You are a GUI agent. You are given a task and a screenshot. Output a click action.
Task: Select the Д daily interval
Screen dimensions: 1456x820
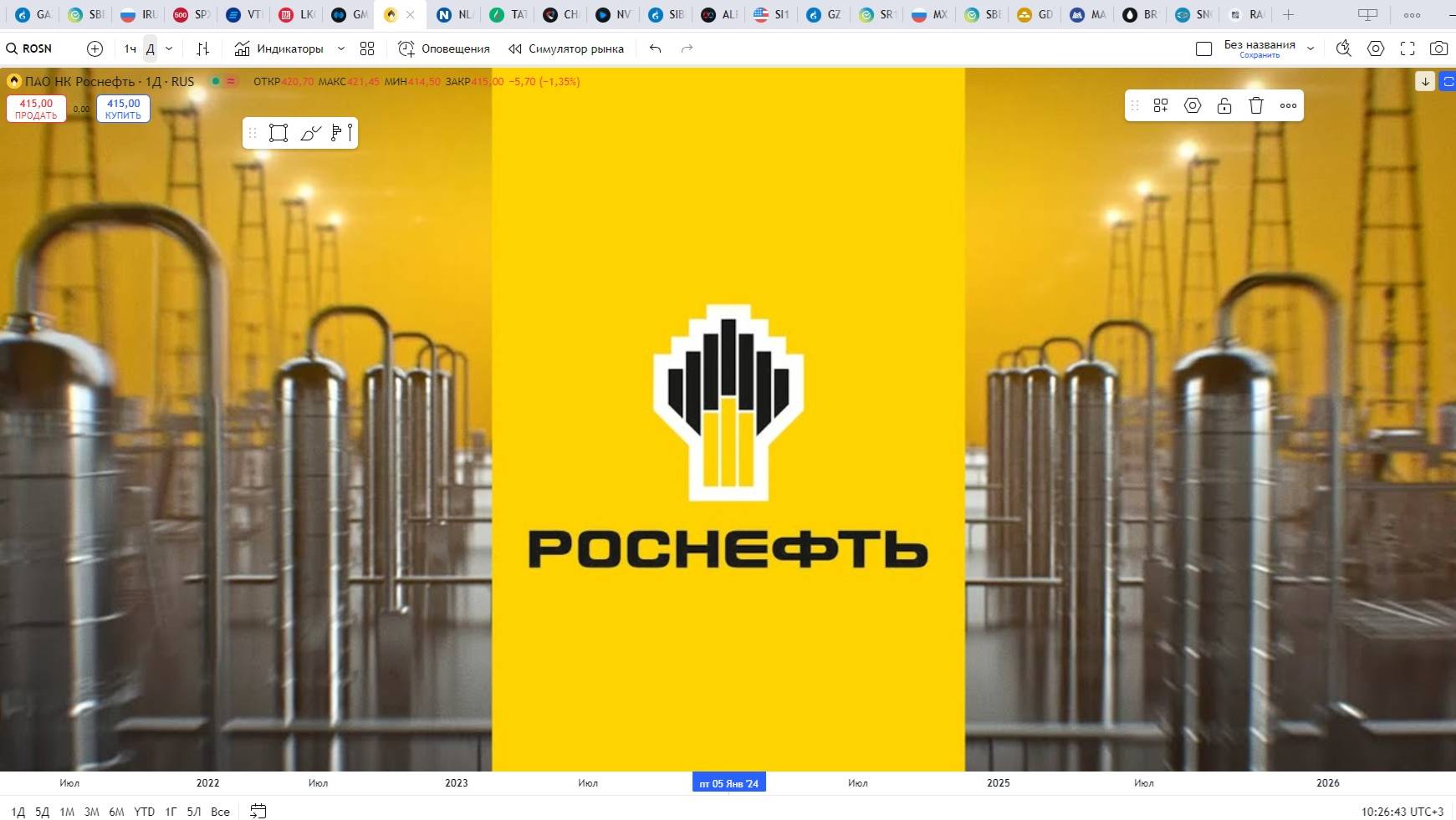click(151, 48)
